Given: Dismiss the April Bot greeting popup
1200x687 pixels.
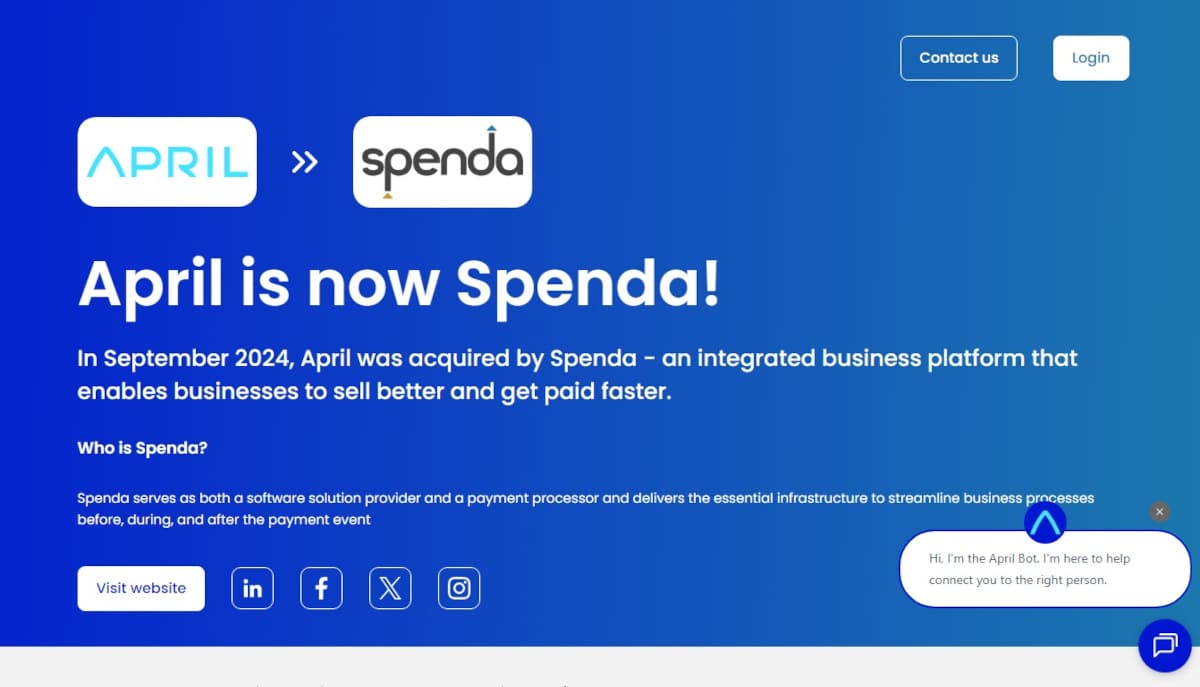Looking at the screenshot, I should tap(1159, 511).
